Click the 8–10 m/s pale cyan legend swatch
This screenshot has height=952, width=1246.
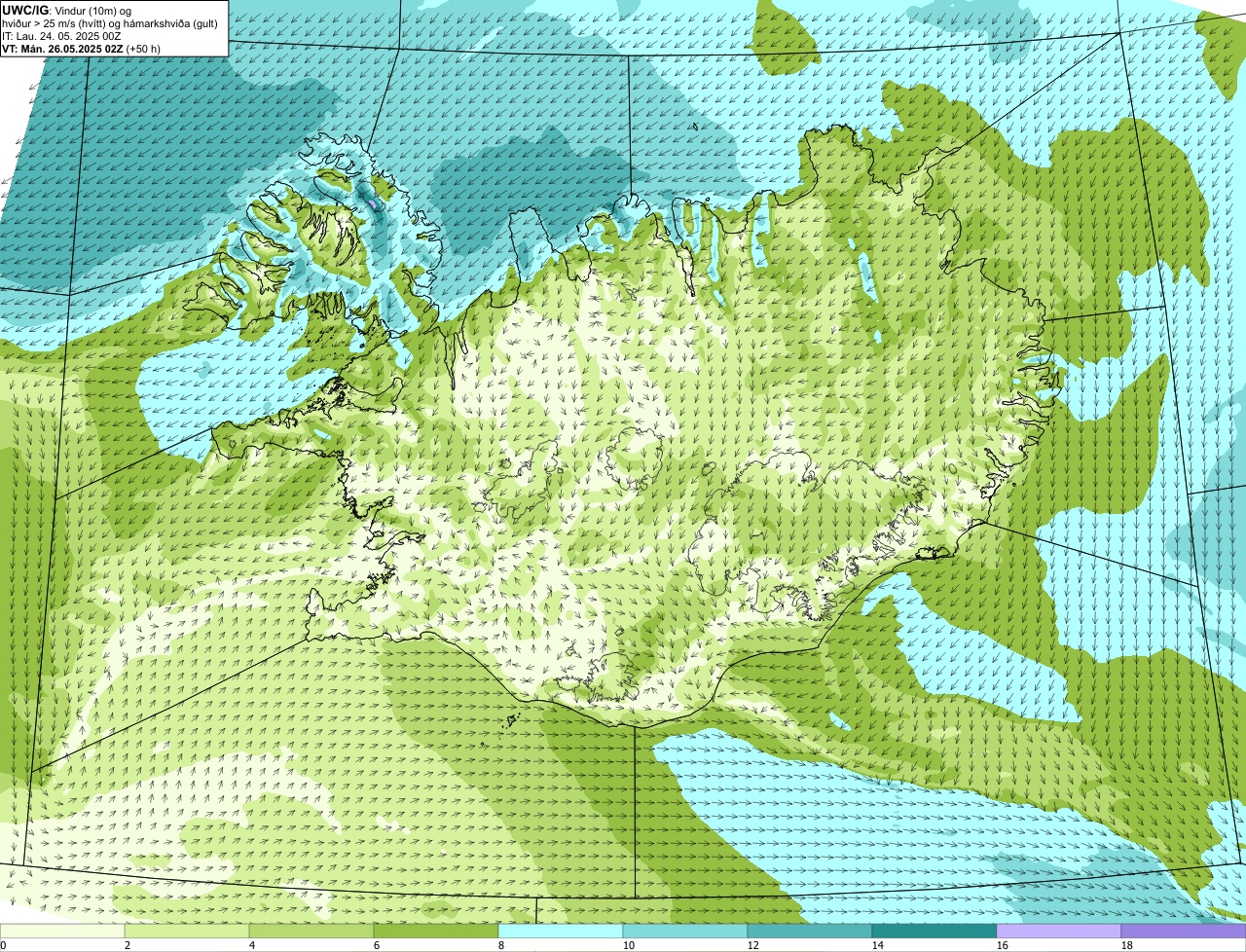561,932
